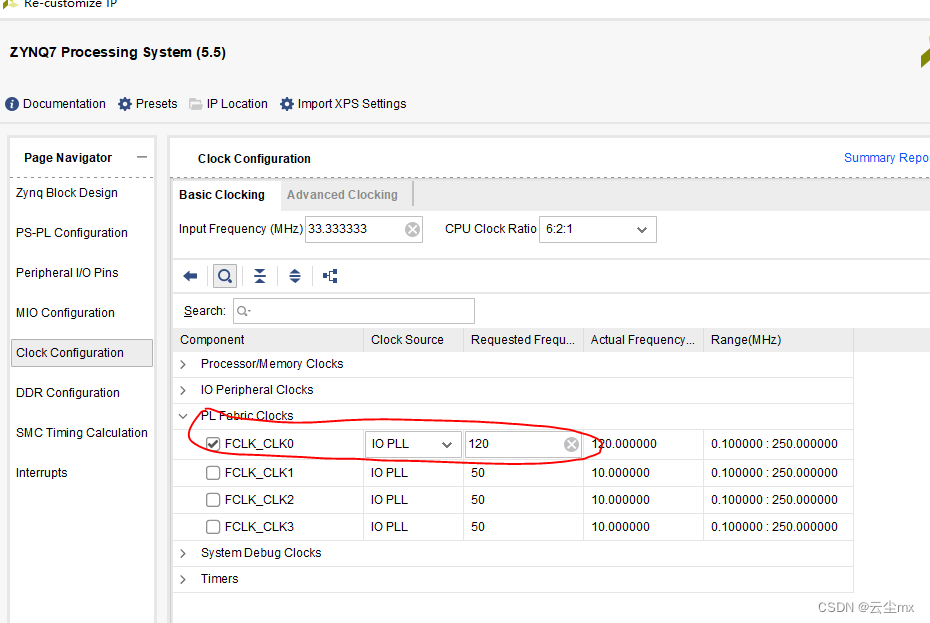
Task: Click the tree hierarchy toolbar icon
Action: [x=330, y=276]
